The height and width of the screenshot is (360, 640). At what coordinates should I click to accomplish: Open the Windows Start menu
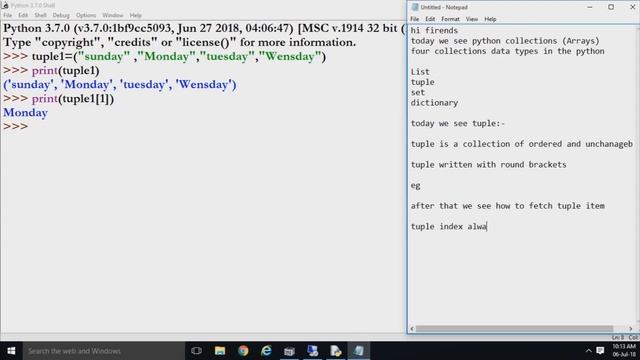pyautogui.click(x=11, y=351)
